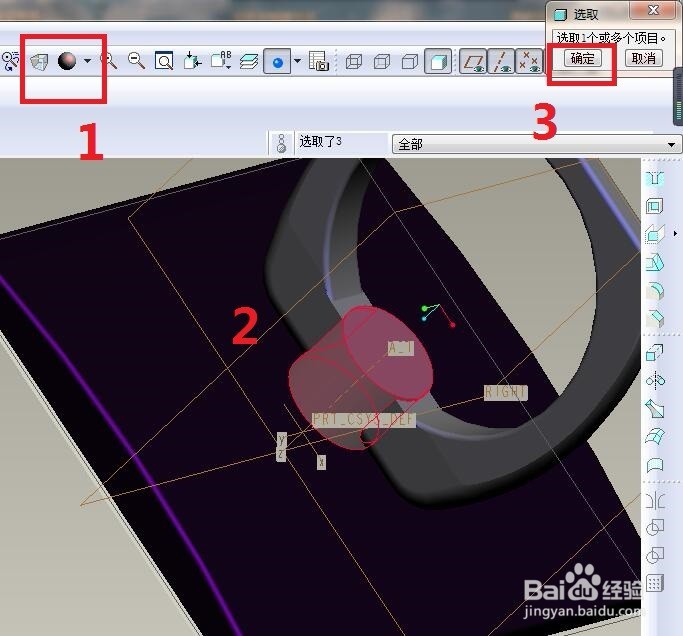This screenshot has width=683, height=636.
Task: Open the 全部 selection filter dropdown
Action: (535, 144)
